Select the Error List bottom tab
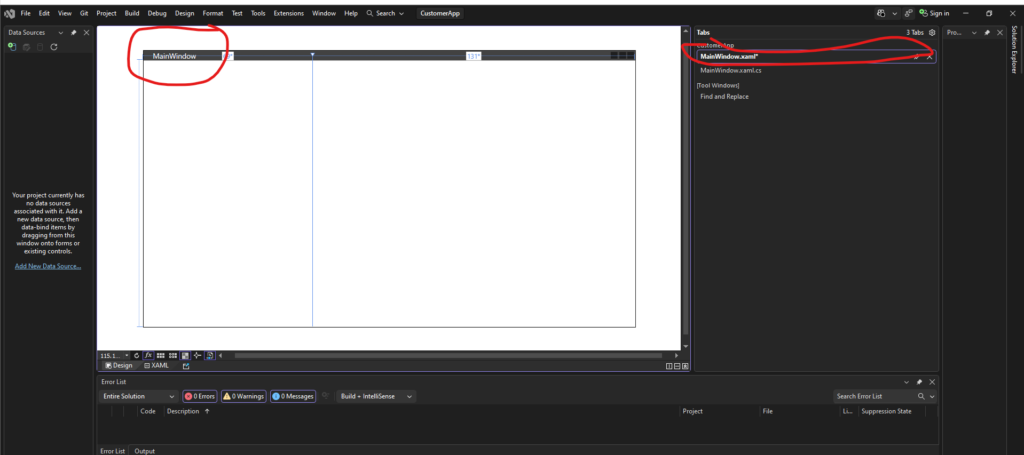 tap(112, 450)
